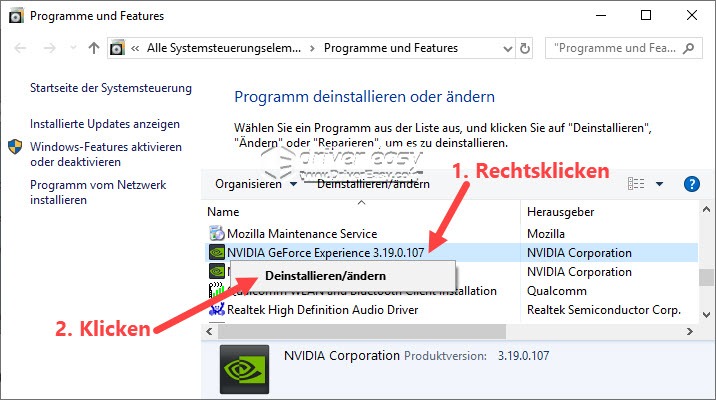Go back using the Back arrow
Image resolution: width=716 pixels, height=400 pixels.
(x=21, y=48)
